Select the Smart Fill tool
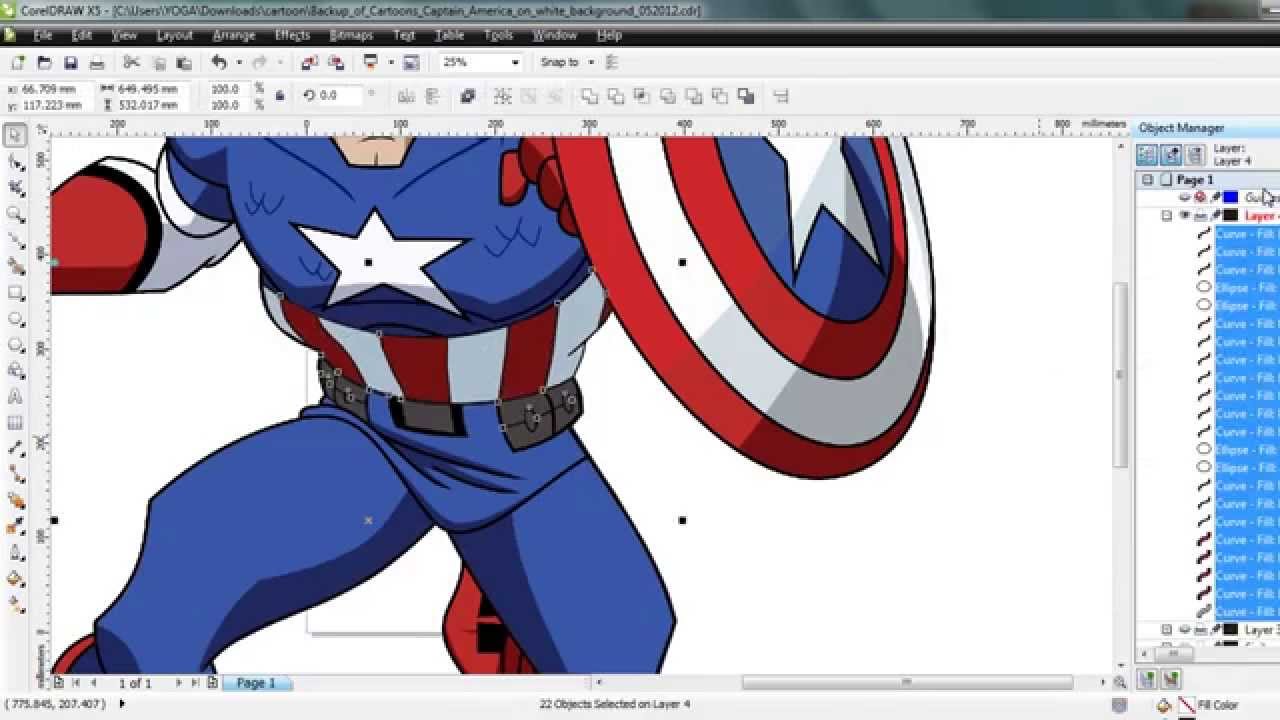The width and height of the screenshot is (1280, 720). [x=15, y=266]
